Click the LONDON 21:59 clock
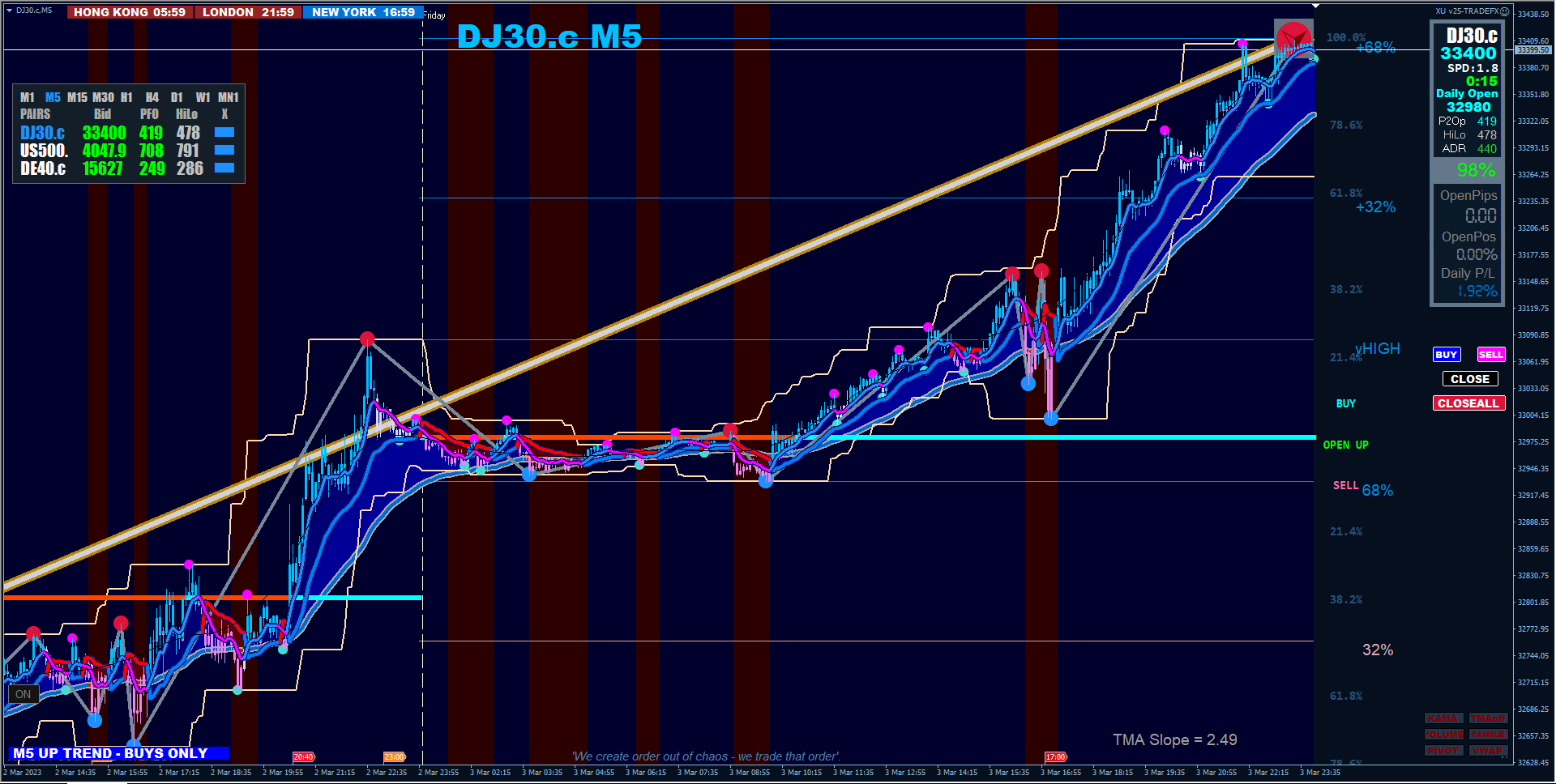Image resolution: width=1556 pixels, height=784 pixels. [x=248, y=12]
